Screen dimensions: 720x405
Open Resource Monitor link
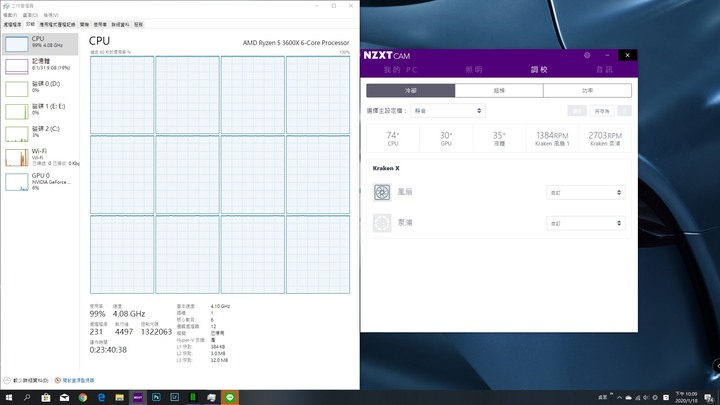(74, 380)
